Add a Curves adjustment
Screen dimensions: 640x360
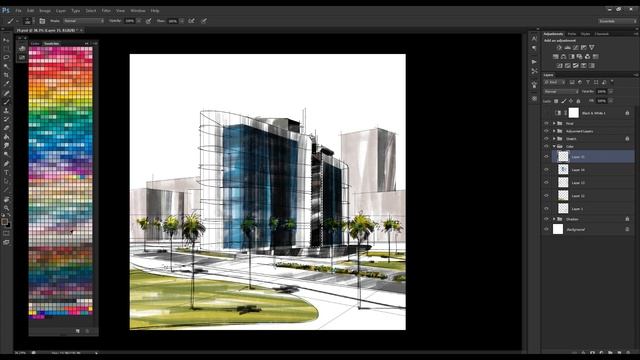coord(576,48)
